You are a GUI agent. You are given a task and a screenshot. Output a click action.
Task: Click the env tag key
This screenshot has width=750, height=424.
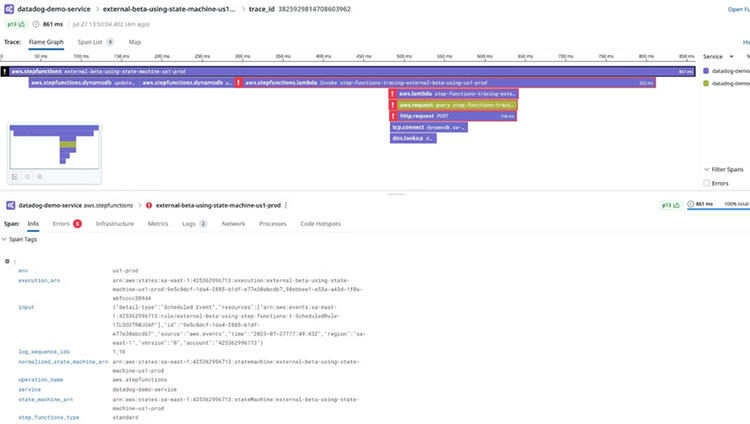coord(23,270)
